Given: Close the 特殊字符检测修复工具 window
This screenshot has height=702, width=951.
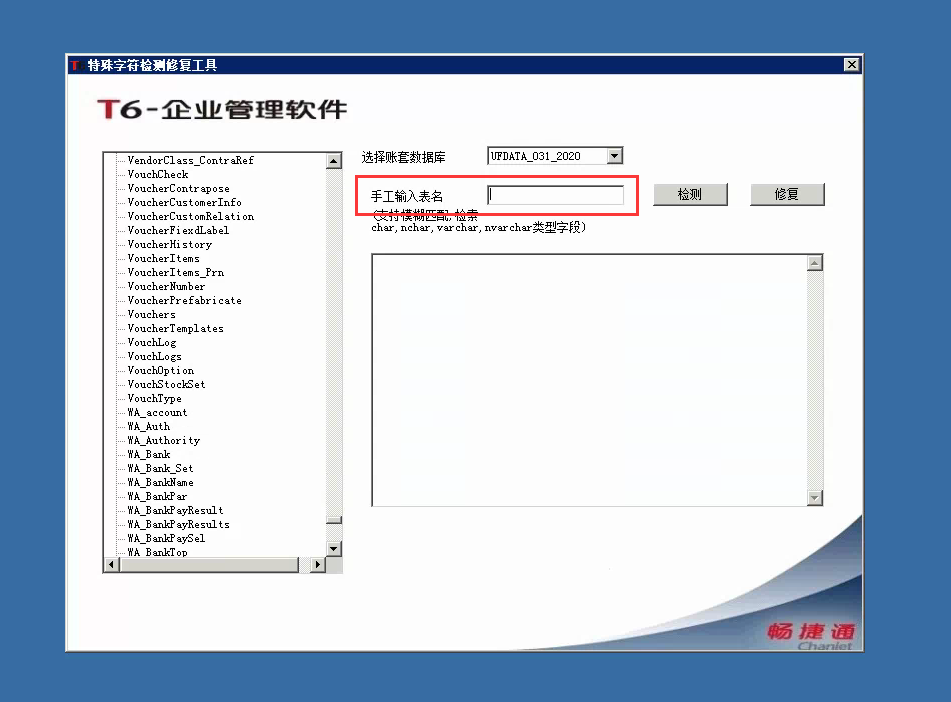Looking at the screenshot, I should [x=852, y=64].
